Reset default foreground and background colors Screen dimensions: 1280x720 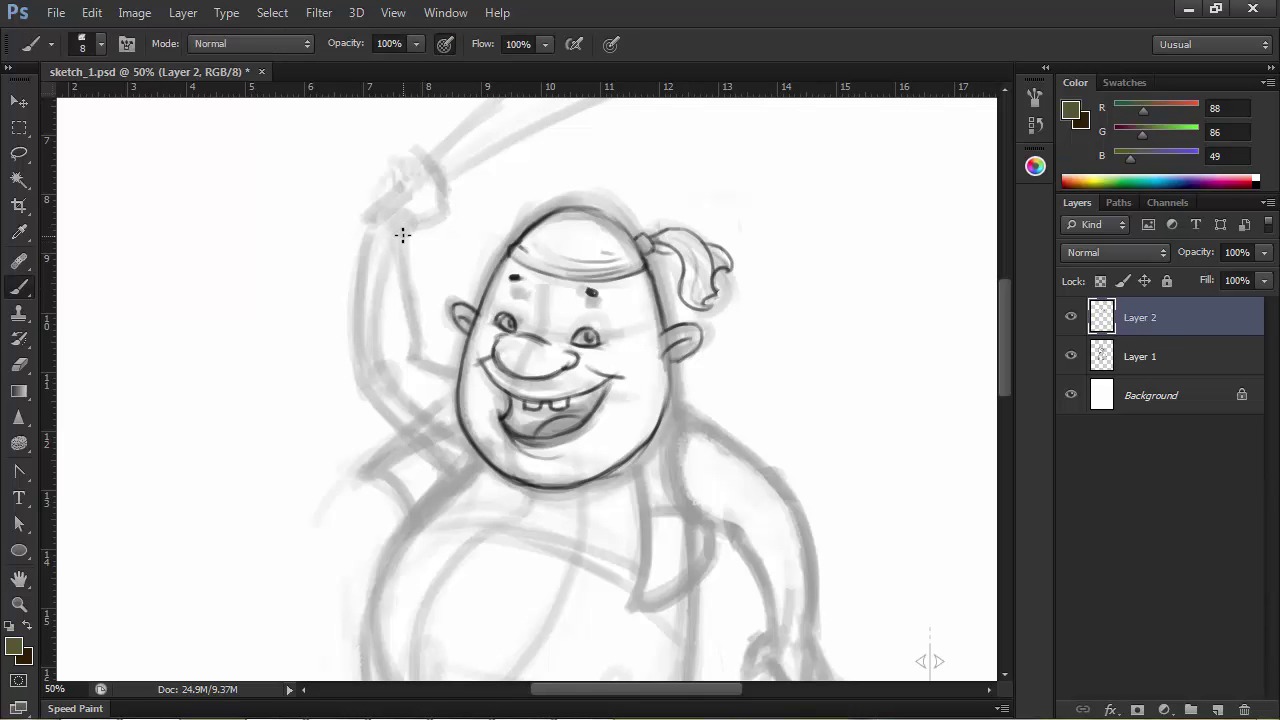[10, 626]
